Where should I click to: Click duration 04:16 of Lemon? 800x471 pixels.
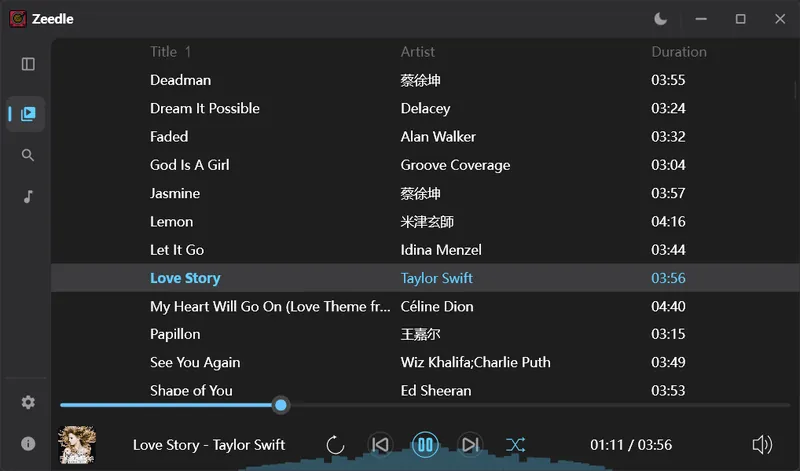[x=668, y=221]
